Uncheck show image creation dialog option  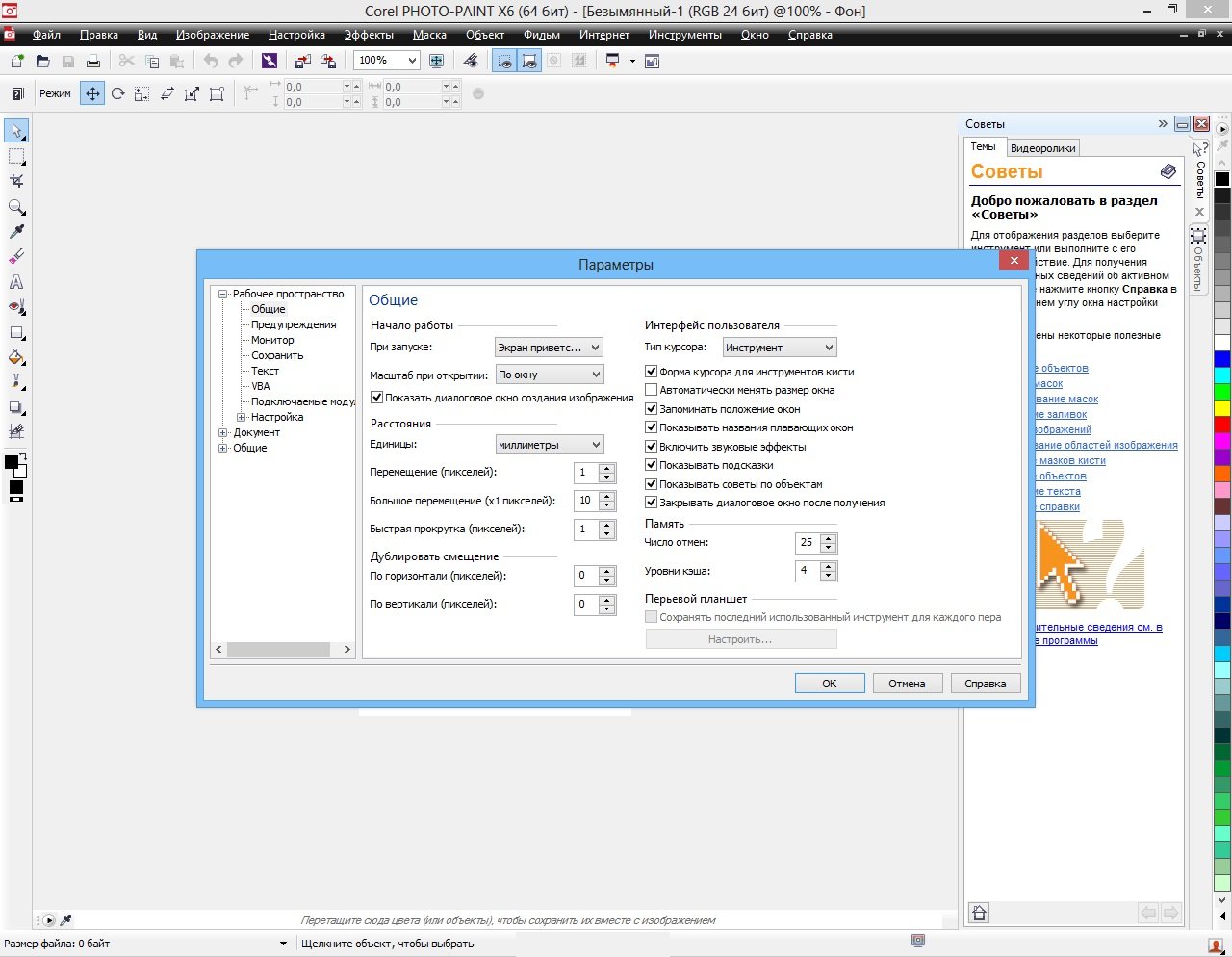pyautogui.click(x=377, y=398)
